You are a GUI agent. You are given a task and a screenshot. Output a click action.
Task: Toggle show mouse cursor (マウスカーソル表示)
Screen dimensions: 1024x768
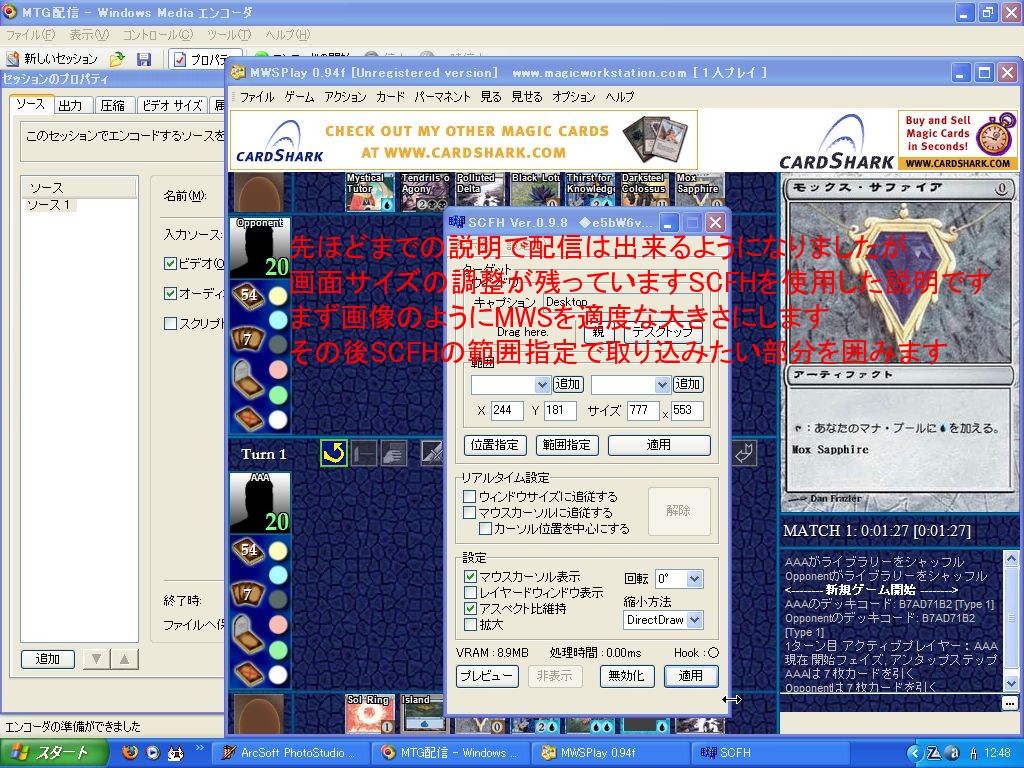(470, 577)
